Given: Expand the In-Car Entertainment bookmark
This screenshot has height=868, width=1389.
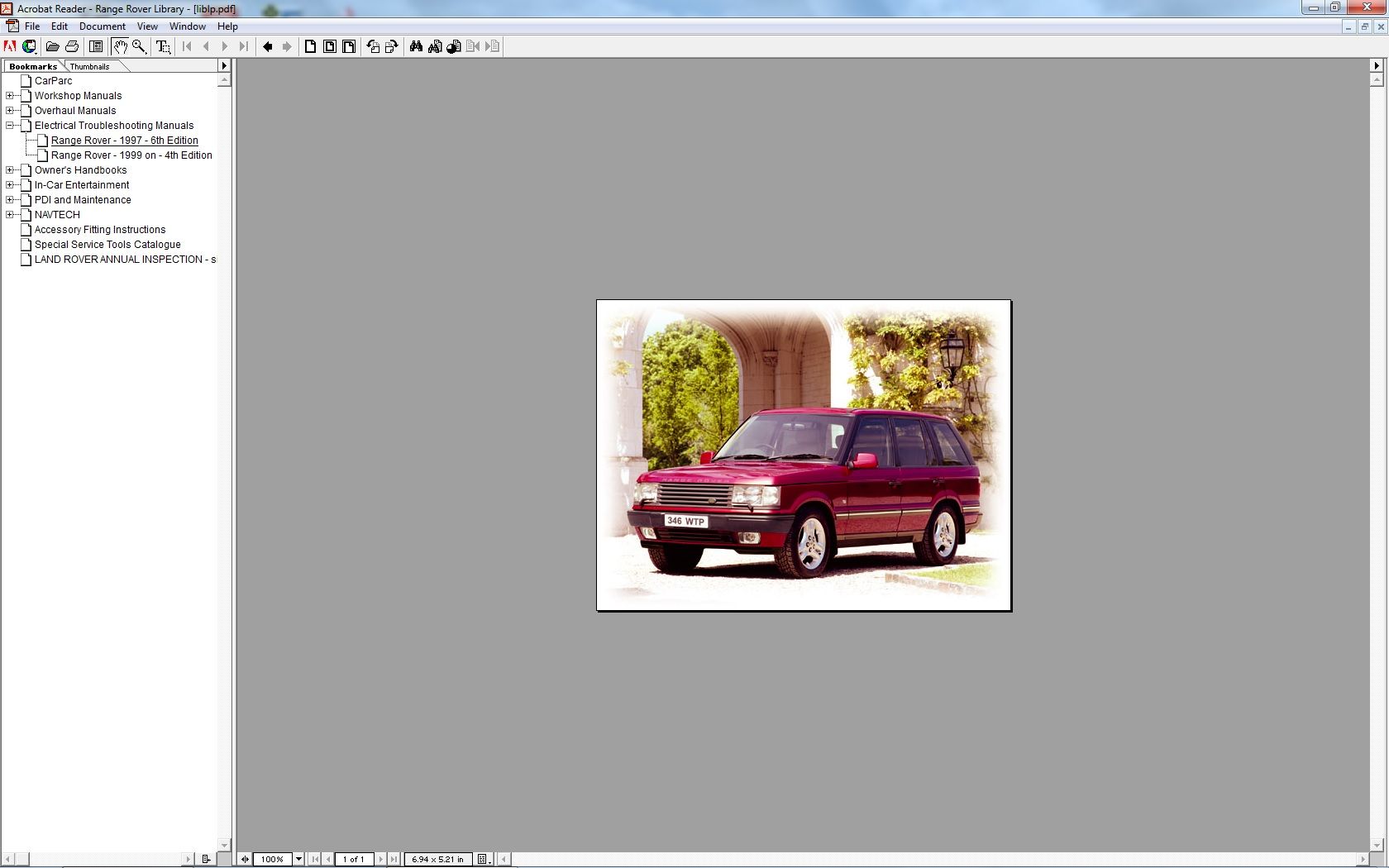Looking at the screenshot, I should 10,185.
